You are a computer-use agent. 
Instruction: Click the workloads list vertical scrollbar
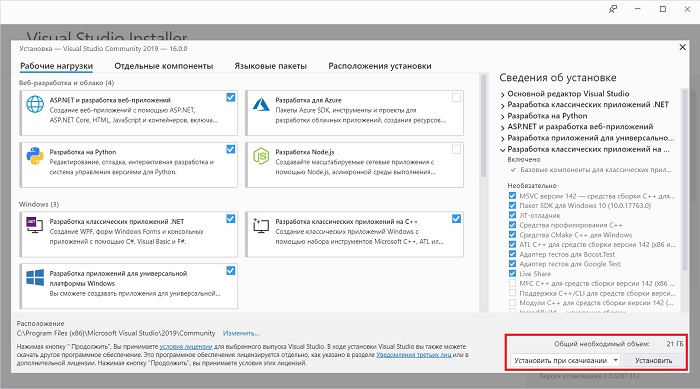tap(483, 125)
